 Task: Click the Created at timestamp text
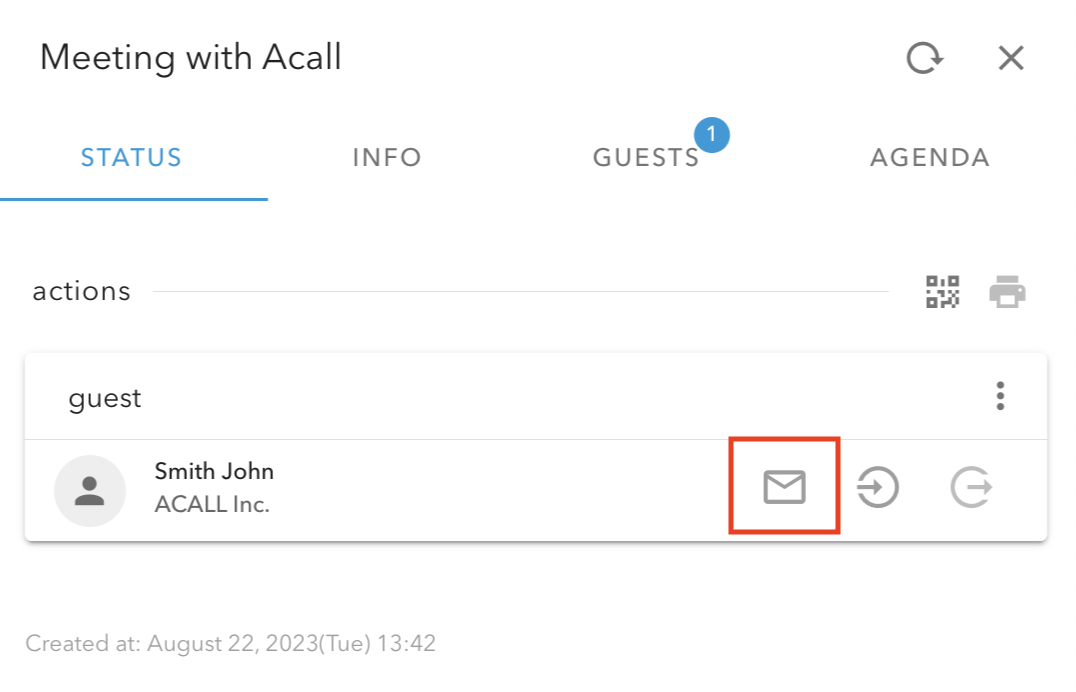[x=230, y=643]
